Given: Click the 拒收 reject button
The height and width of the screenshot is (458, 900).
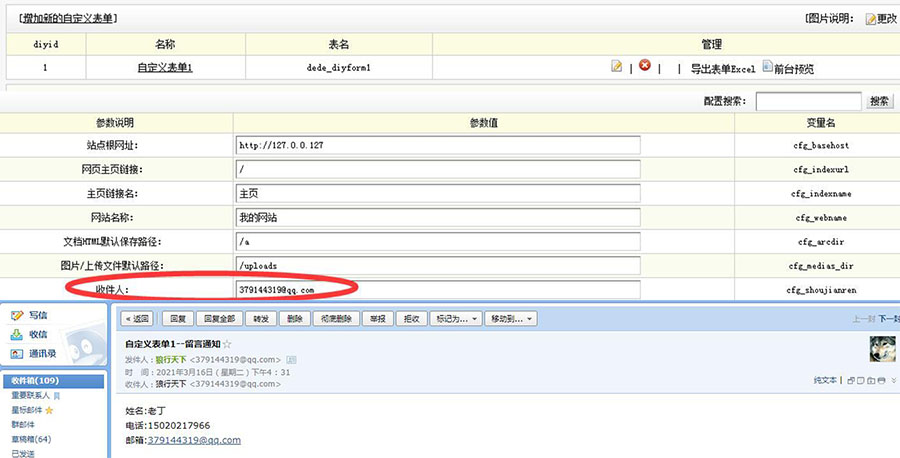Looking at the screenshot, I should (x=412, y=319).
